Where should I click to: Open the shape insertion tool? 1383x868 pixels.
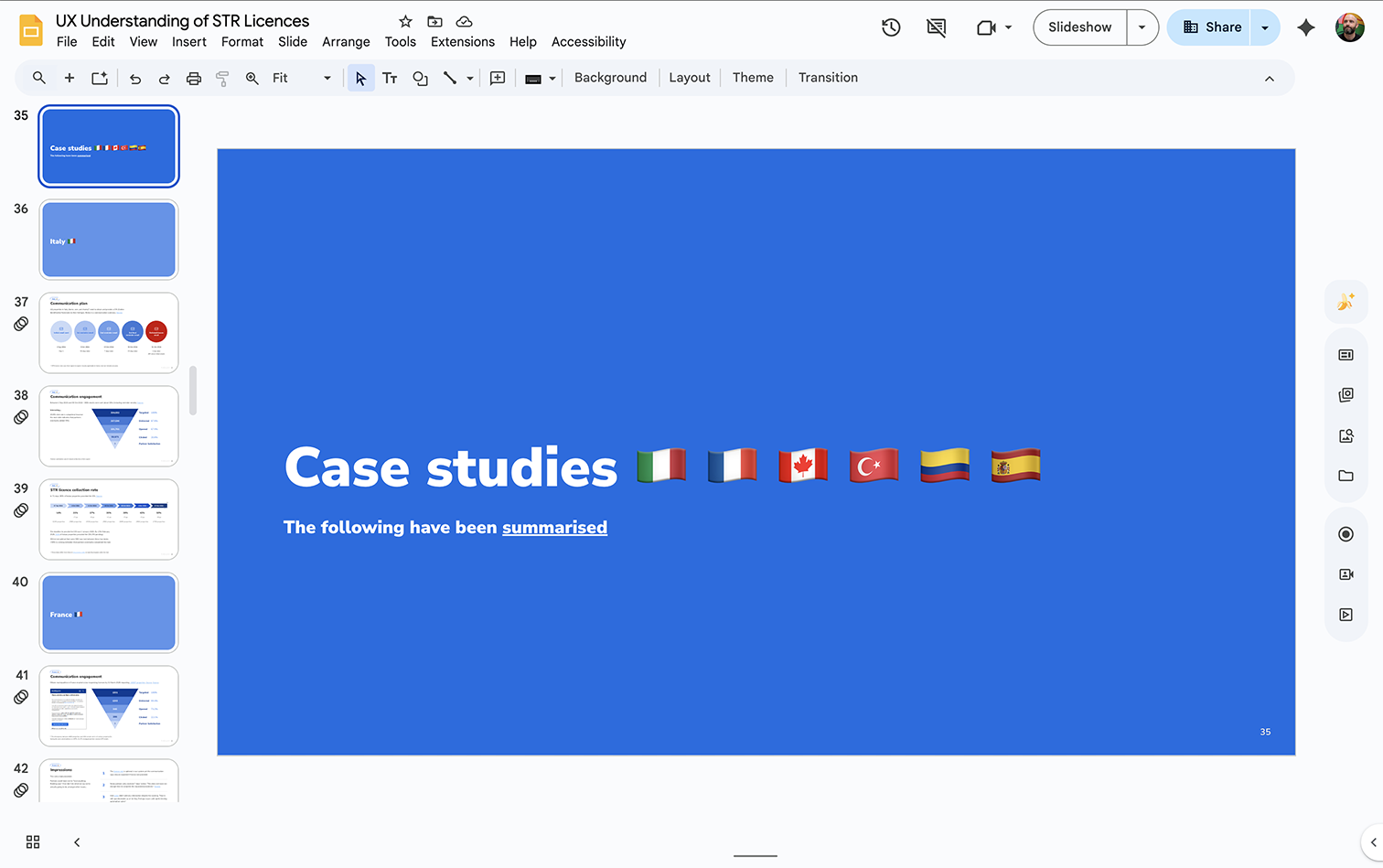coord(420,78)
